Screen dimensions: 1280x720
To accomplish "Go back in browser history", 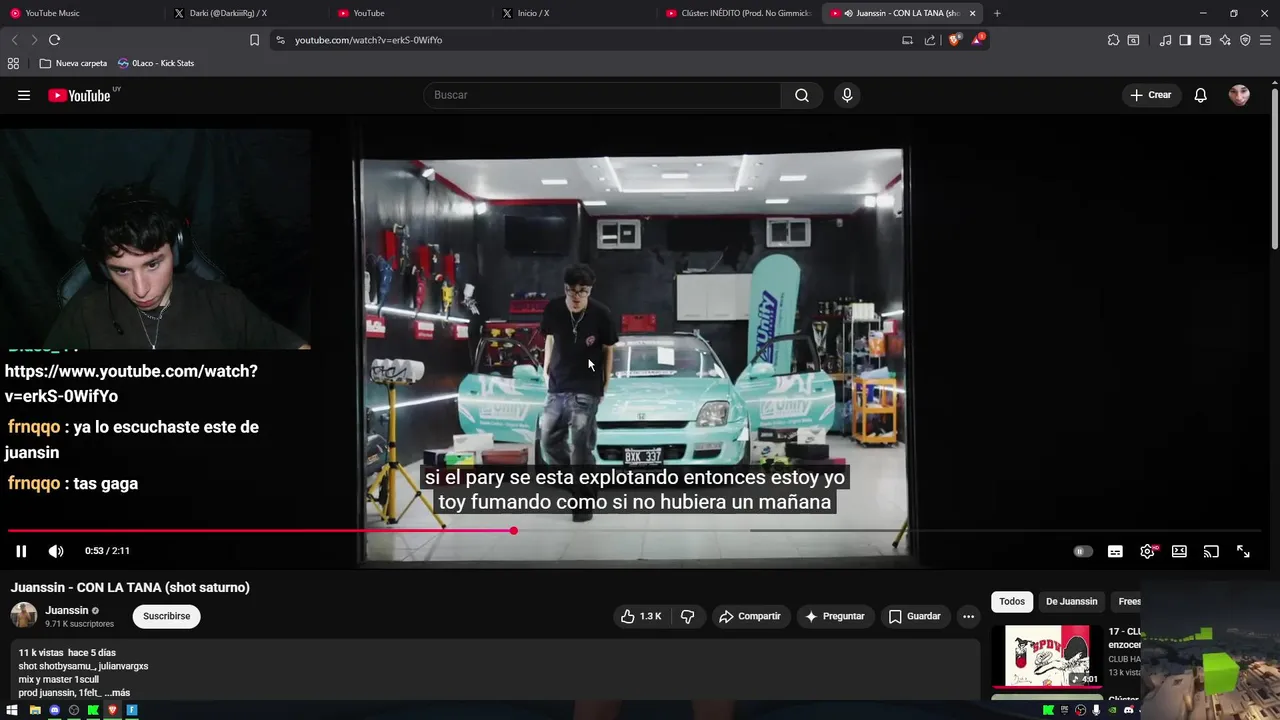I will point(14,40).
